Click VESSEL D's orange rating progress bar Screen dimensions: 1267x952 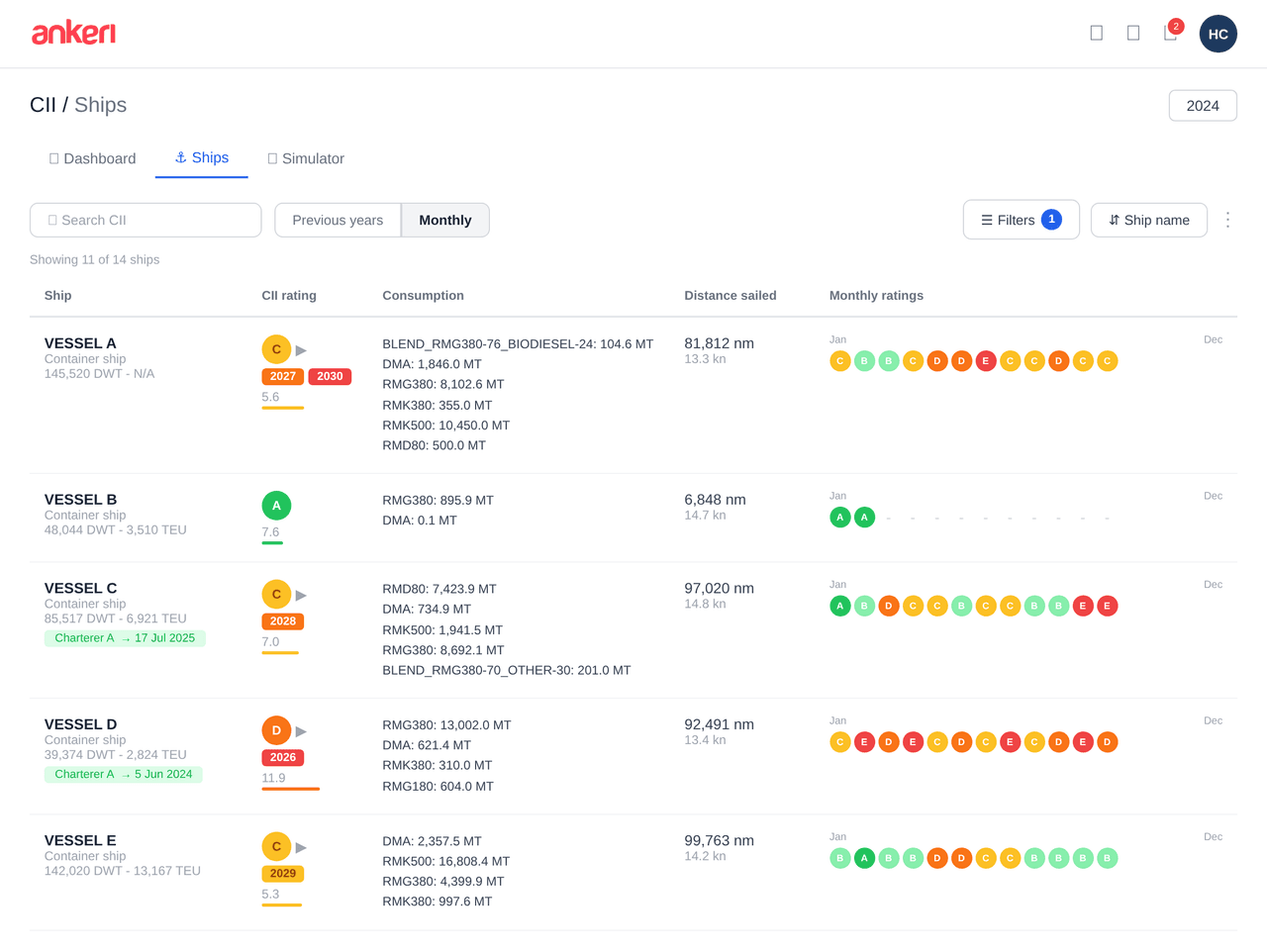coord(289,791)
